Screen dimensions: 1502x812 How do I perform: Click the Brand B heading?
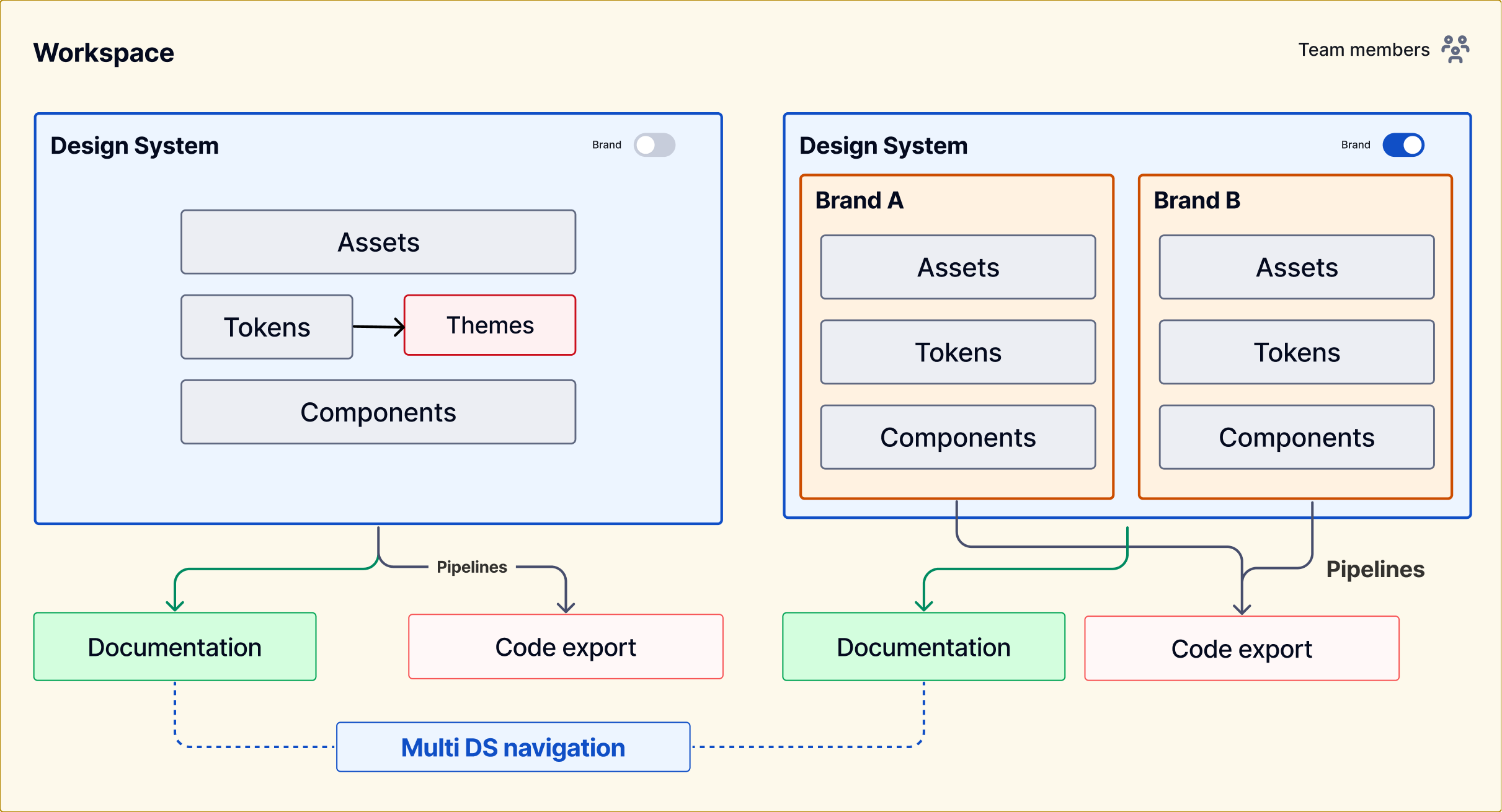[1197, 201]
